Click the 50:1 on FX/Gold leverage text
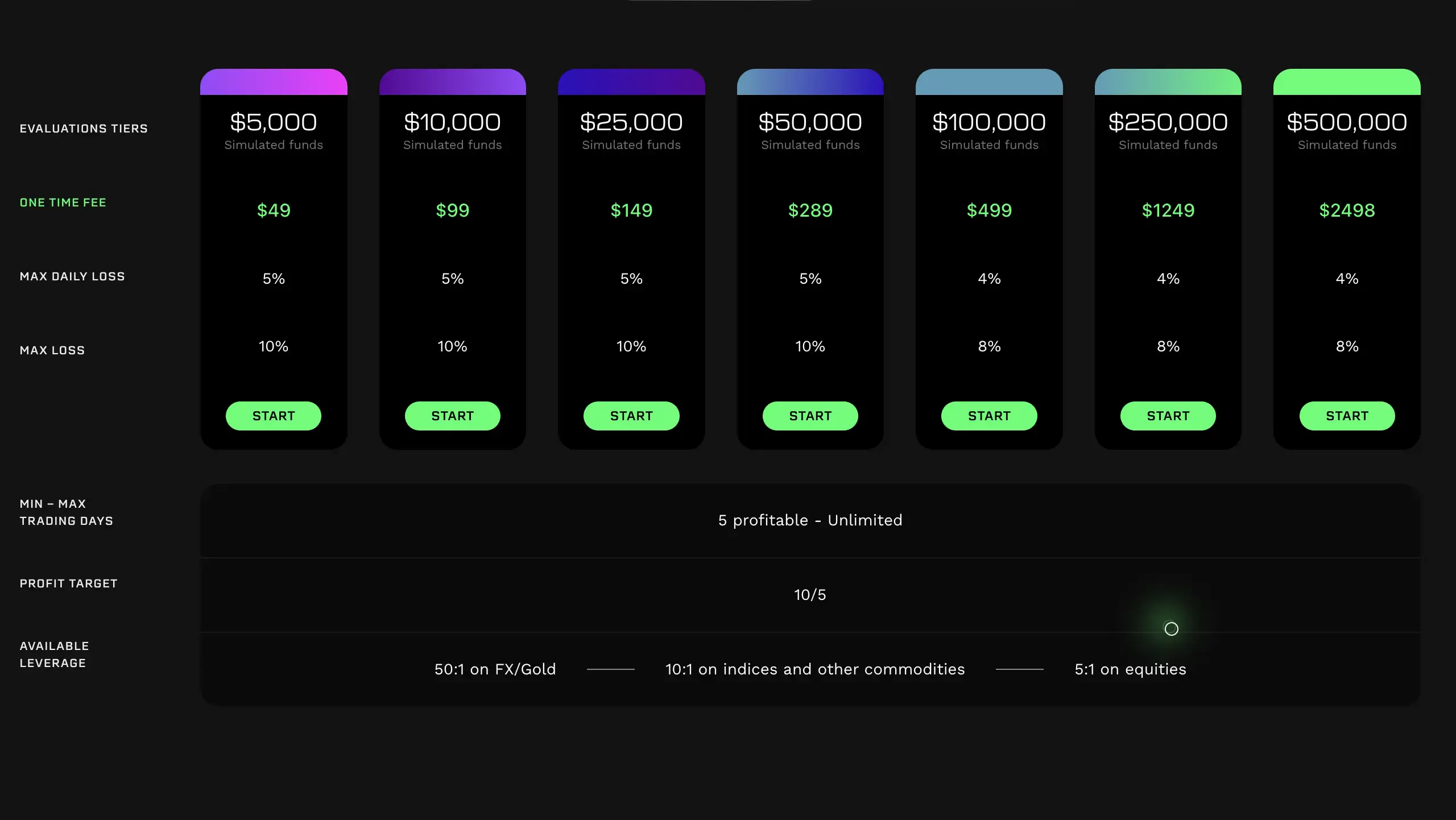The width and height of the screenshot is (1456, 820). point(495,669)
